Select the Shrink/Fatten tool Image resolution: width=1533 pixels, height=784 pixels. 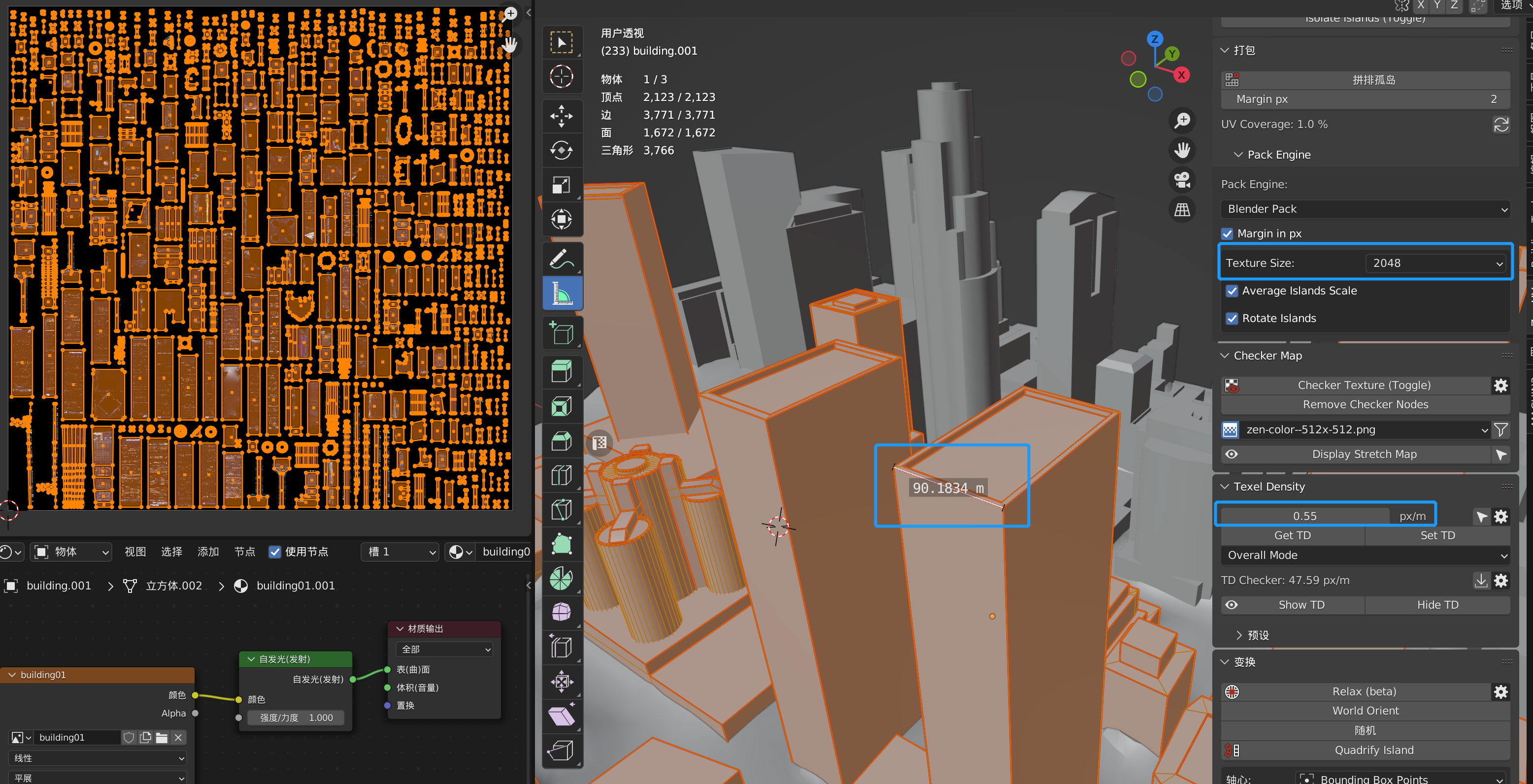point(561,681)
